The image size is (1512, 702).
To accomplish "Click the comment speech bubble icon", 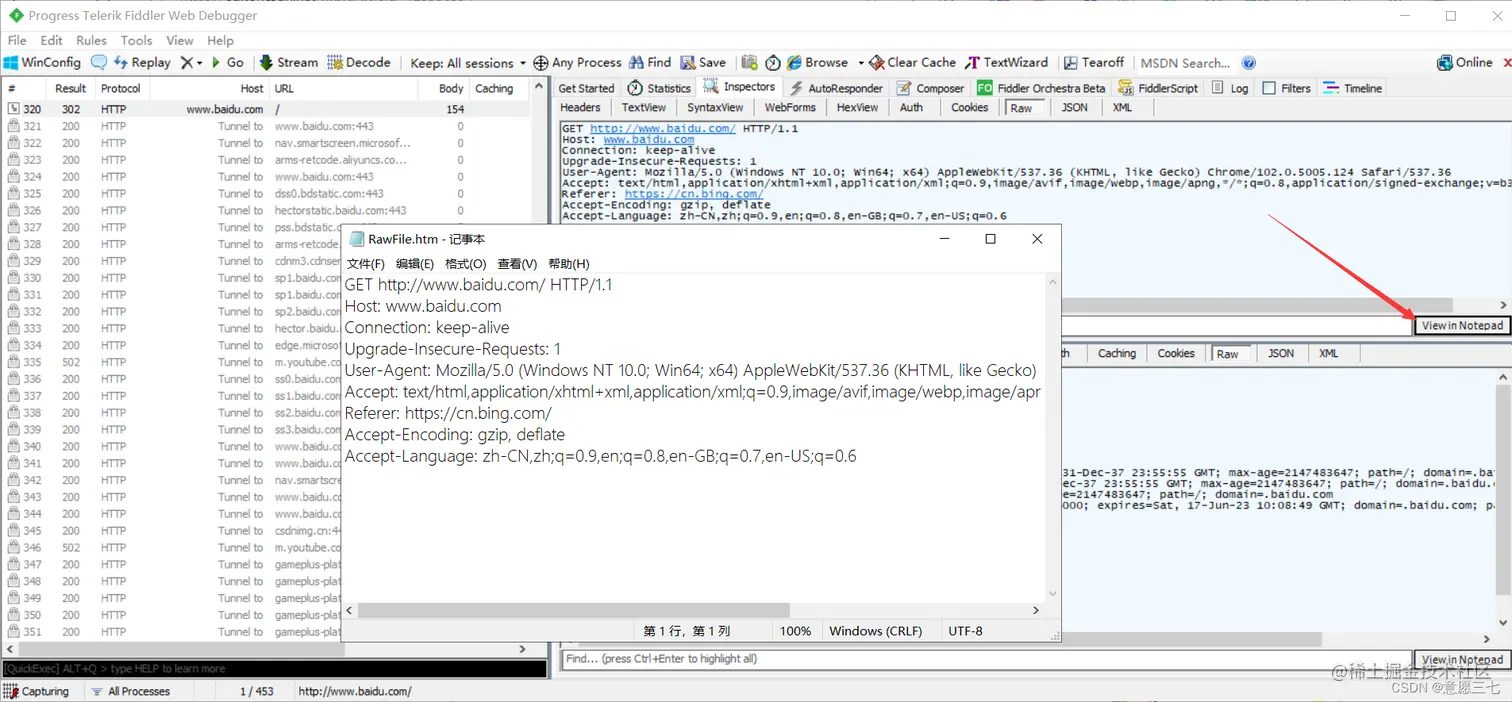I will 99,62.
